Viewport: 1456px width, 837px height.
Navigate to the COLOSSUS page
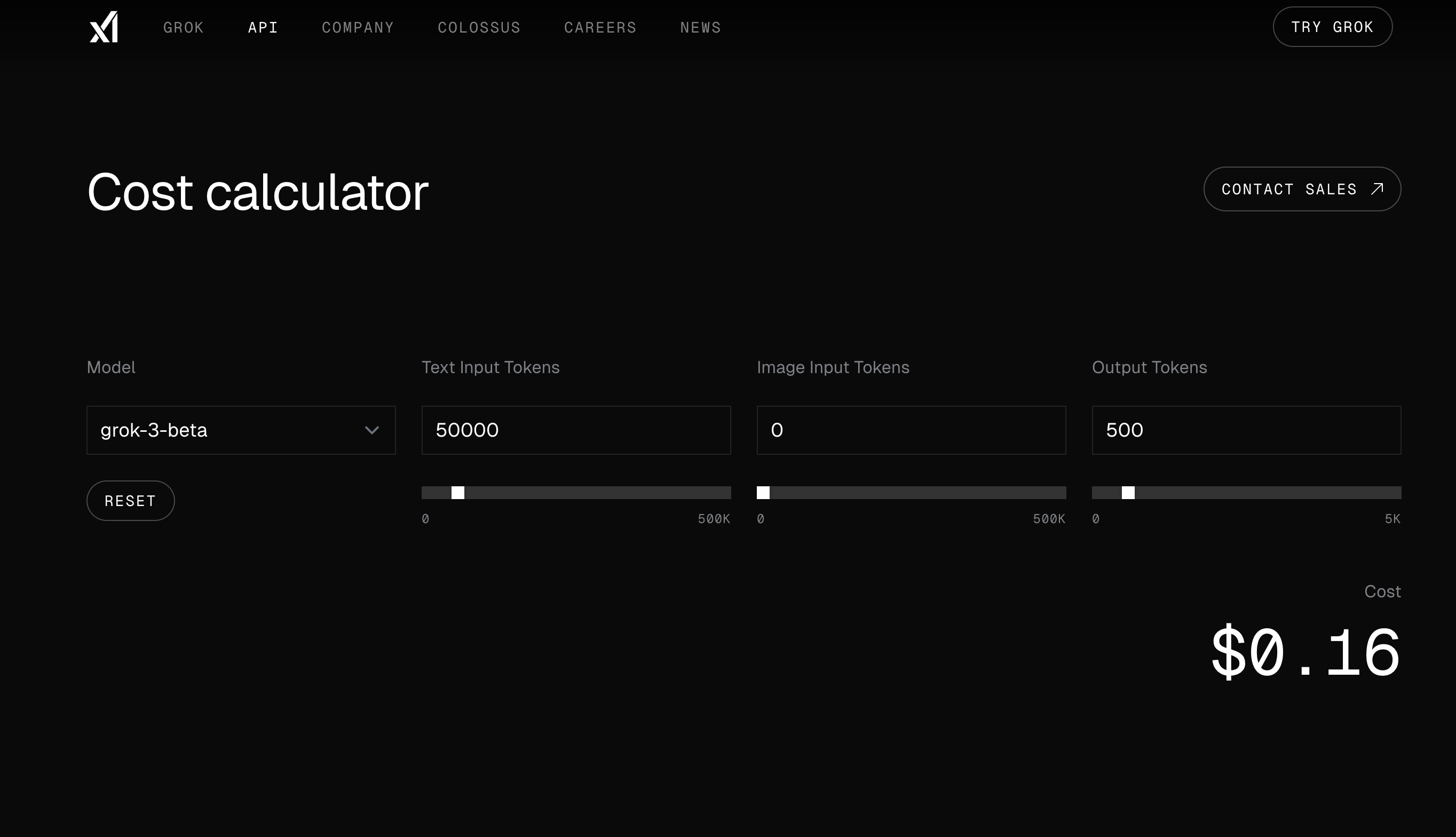tap(479, 28)
